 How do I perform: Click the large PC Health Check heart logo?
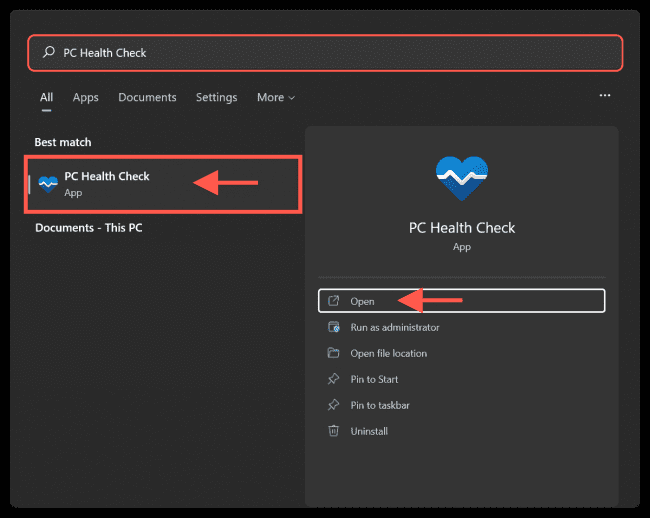(462, 178)
